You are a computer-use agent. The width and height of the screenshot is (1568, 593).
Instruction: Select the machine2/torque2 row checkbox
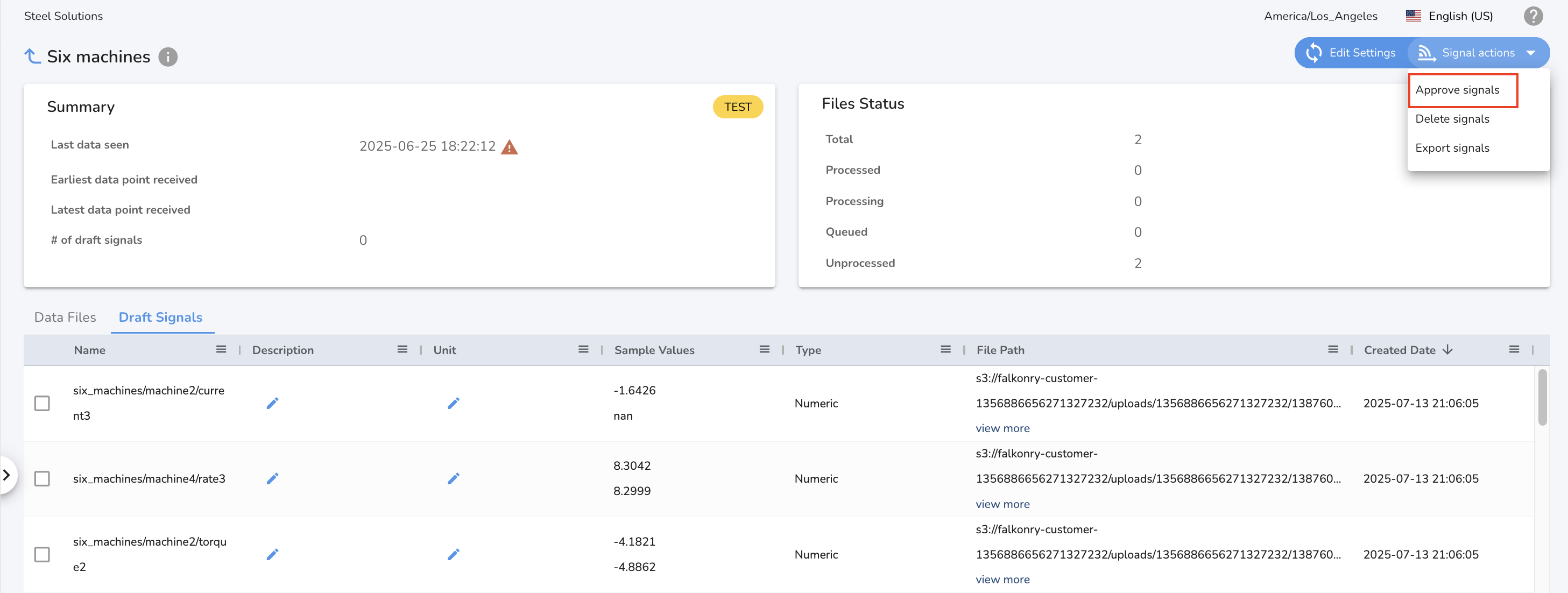[x=42, y=554]
